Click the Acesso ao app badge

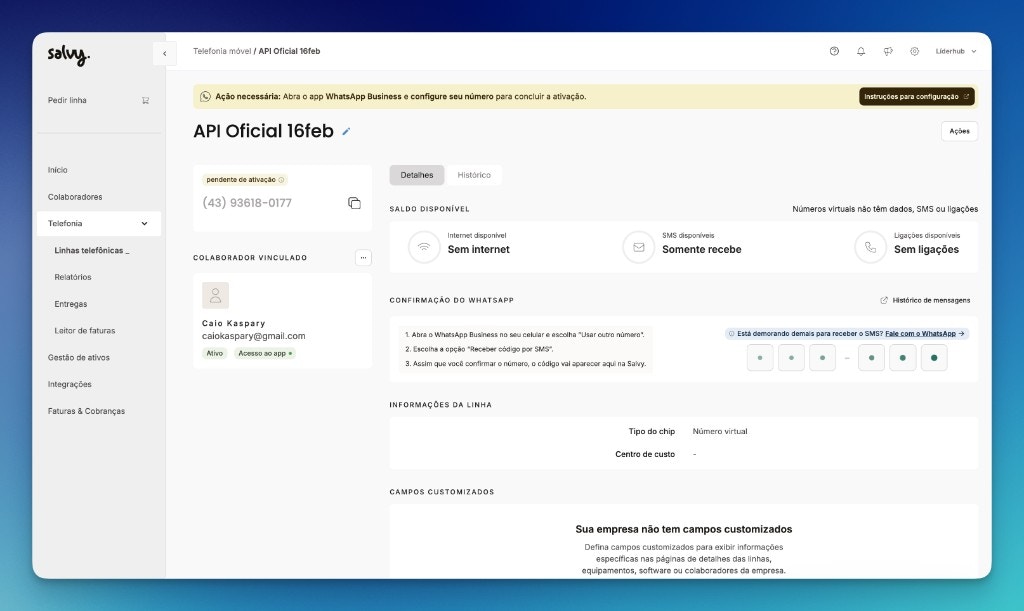[264, 353]
